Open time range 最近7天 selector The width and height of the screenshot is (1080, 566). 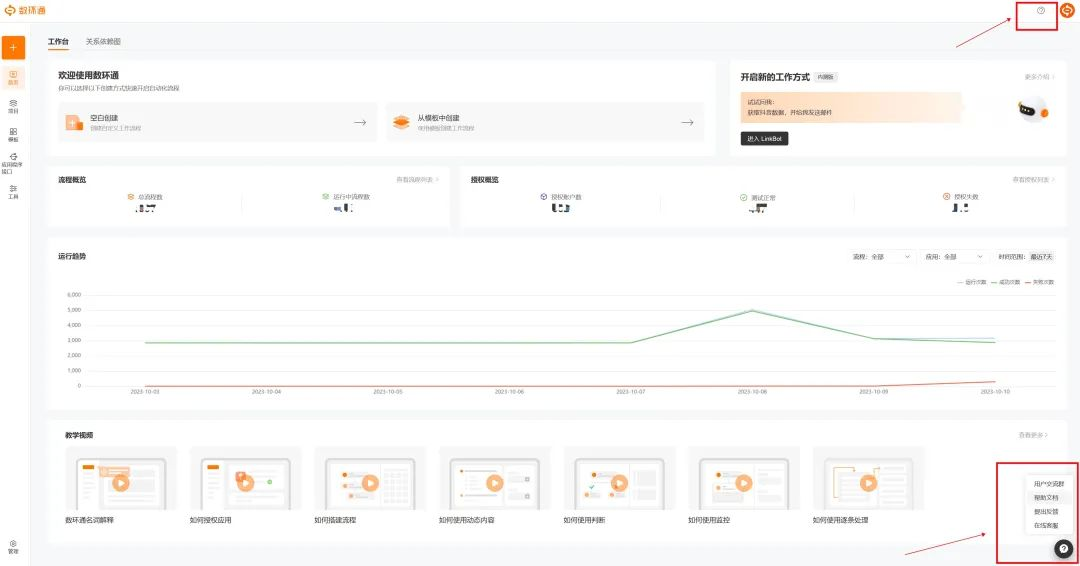(1041, 257)
